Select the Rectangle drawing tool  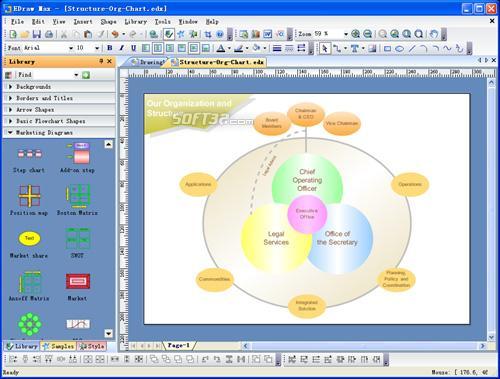tap(387, 49)
